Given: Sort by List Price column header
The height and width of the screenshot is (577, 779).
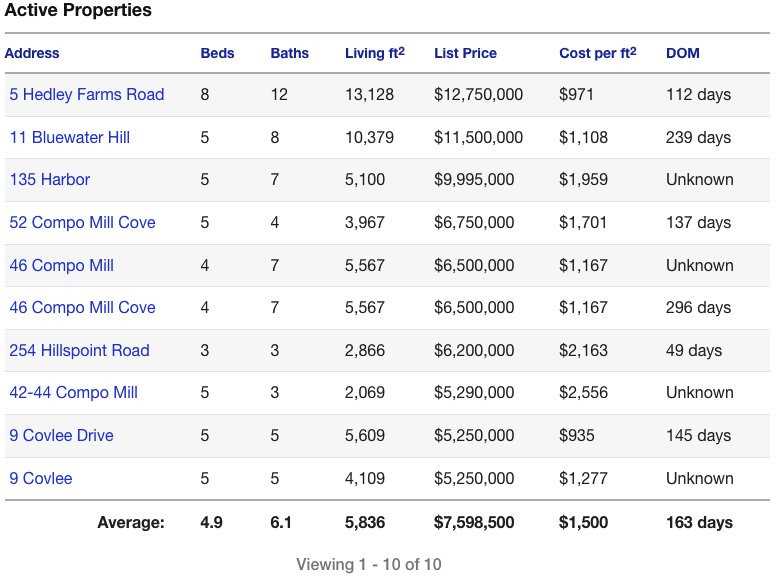Looking at the screenshot, I should [x=465, y=53].
